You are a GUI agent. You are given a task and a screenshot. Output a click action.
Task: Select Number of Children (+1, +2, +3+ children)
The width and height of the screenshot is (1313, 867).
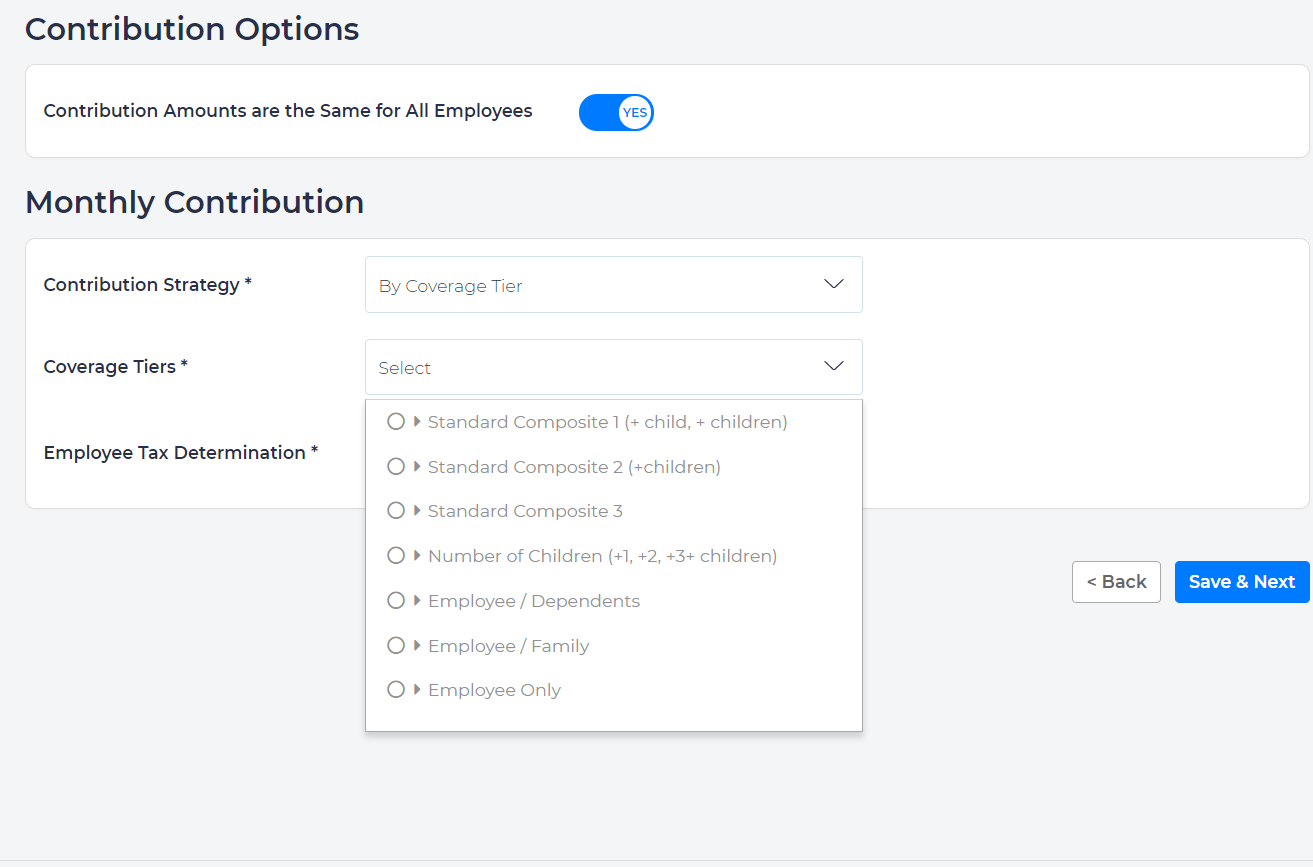(x=396, y=555)
